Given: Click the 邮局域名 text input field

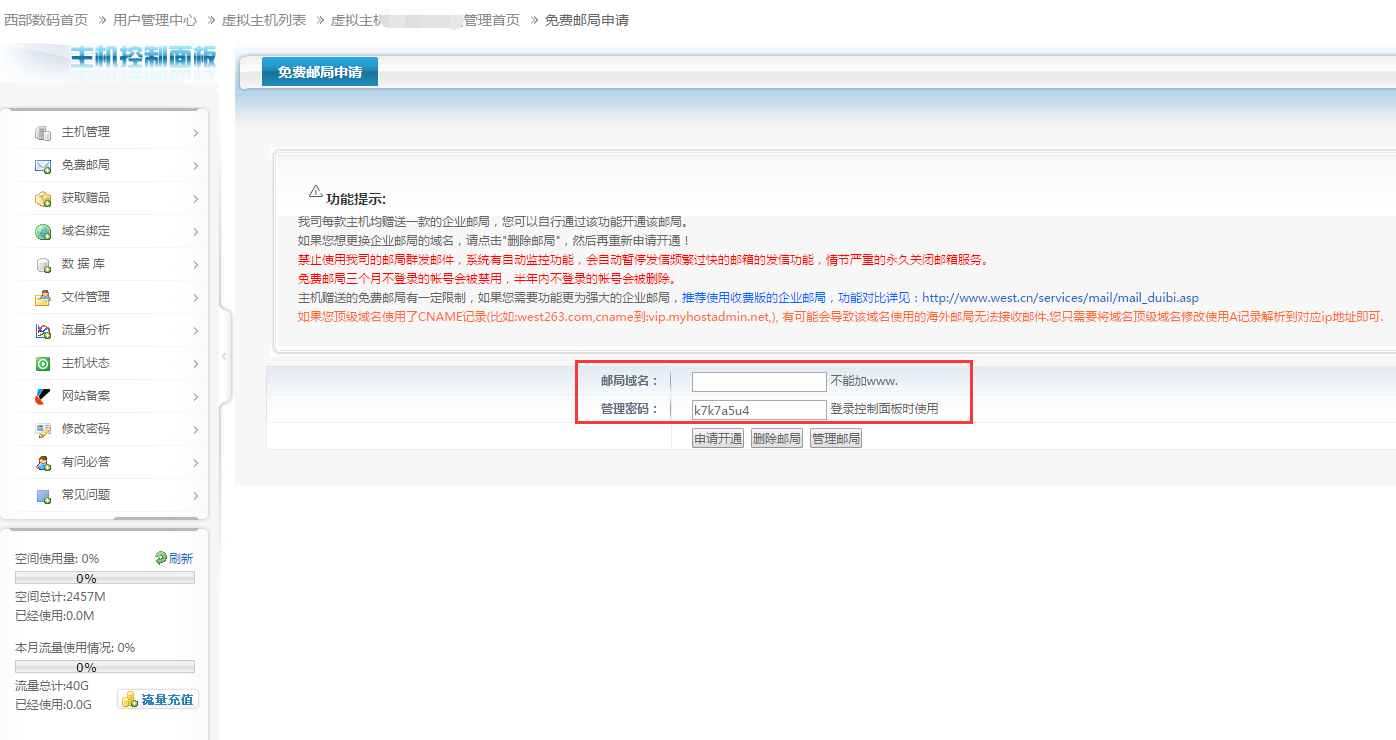Looking at the screenshot, I should pos(759,381).
